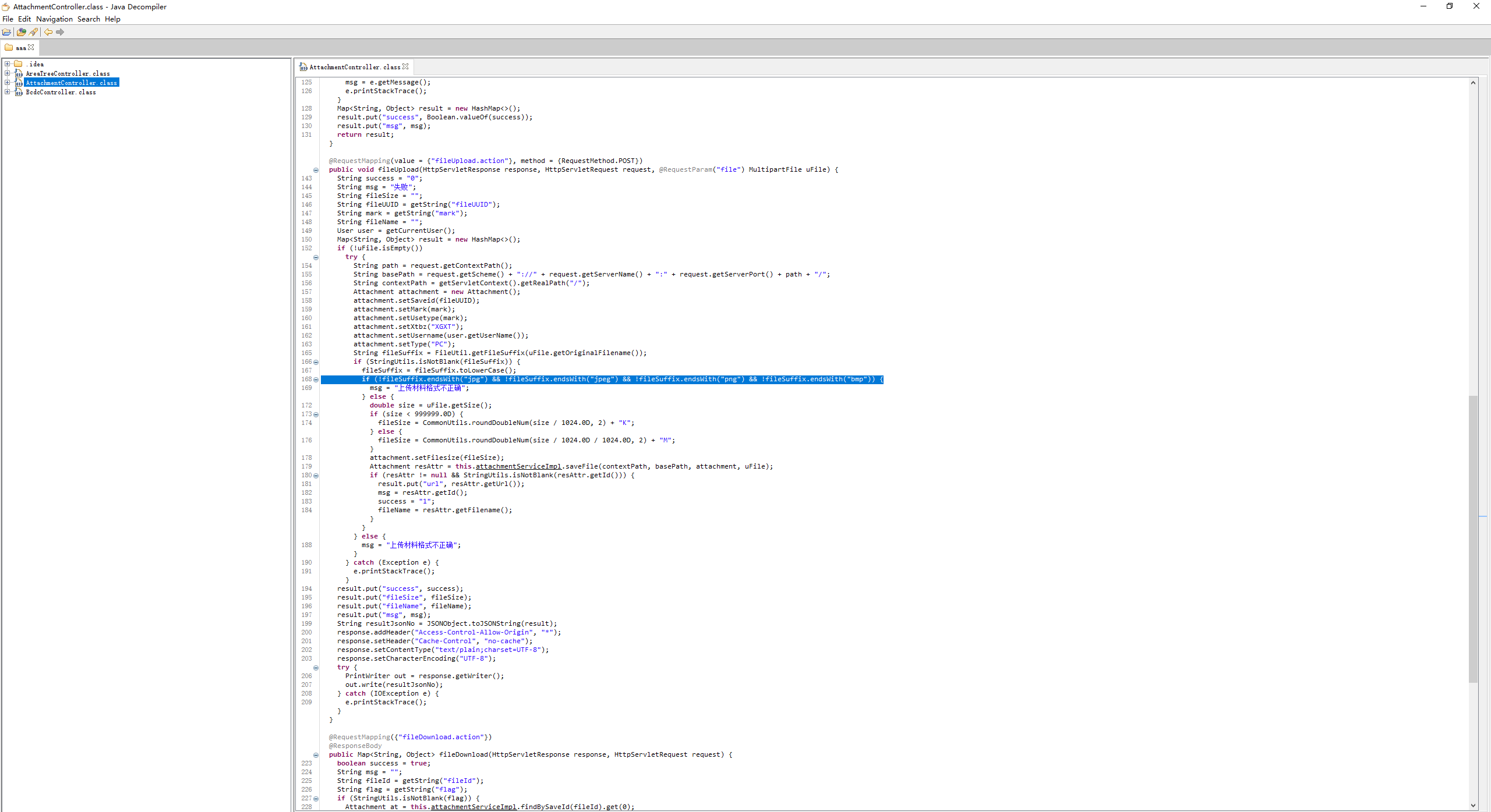
Task: Click the AreaTreeController.class file icon
Action: [19, 73]
